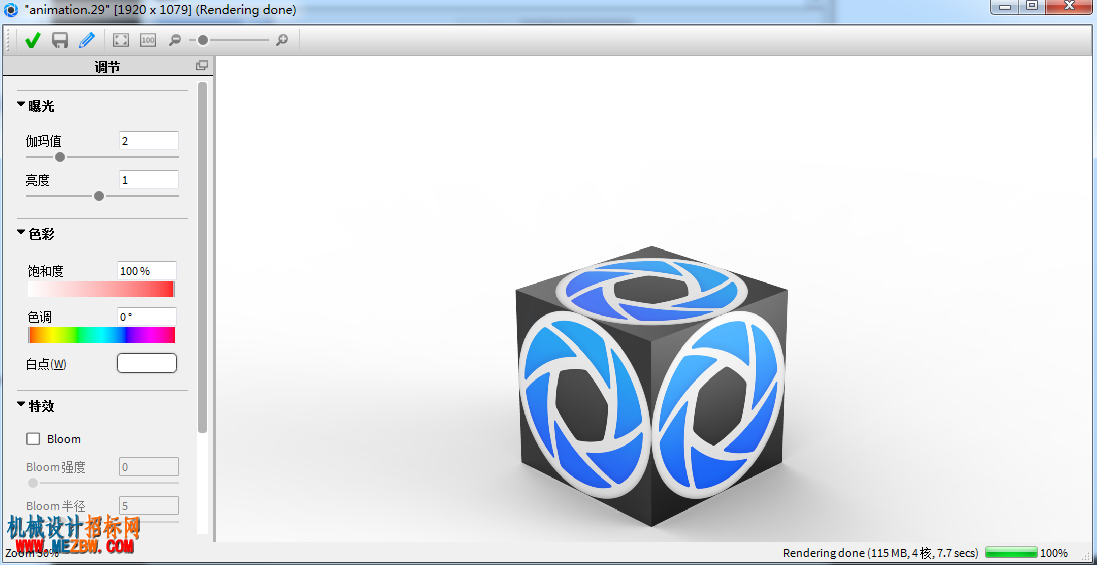Image resolution: width=1097 pixels, height=565 pixels.
Task: Collapse the 色彩 section
Action: (x=21, y=233)
